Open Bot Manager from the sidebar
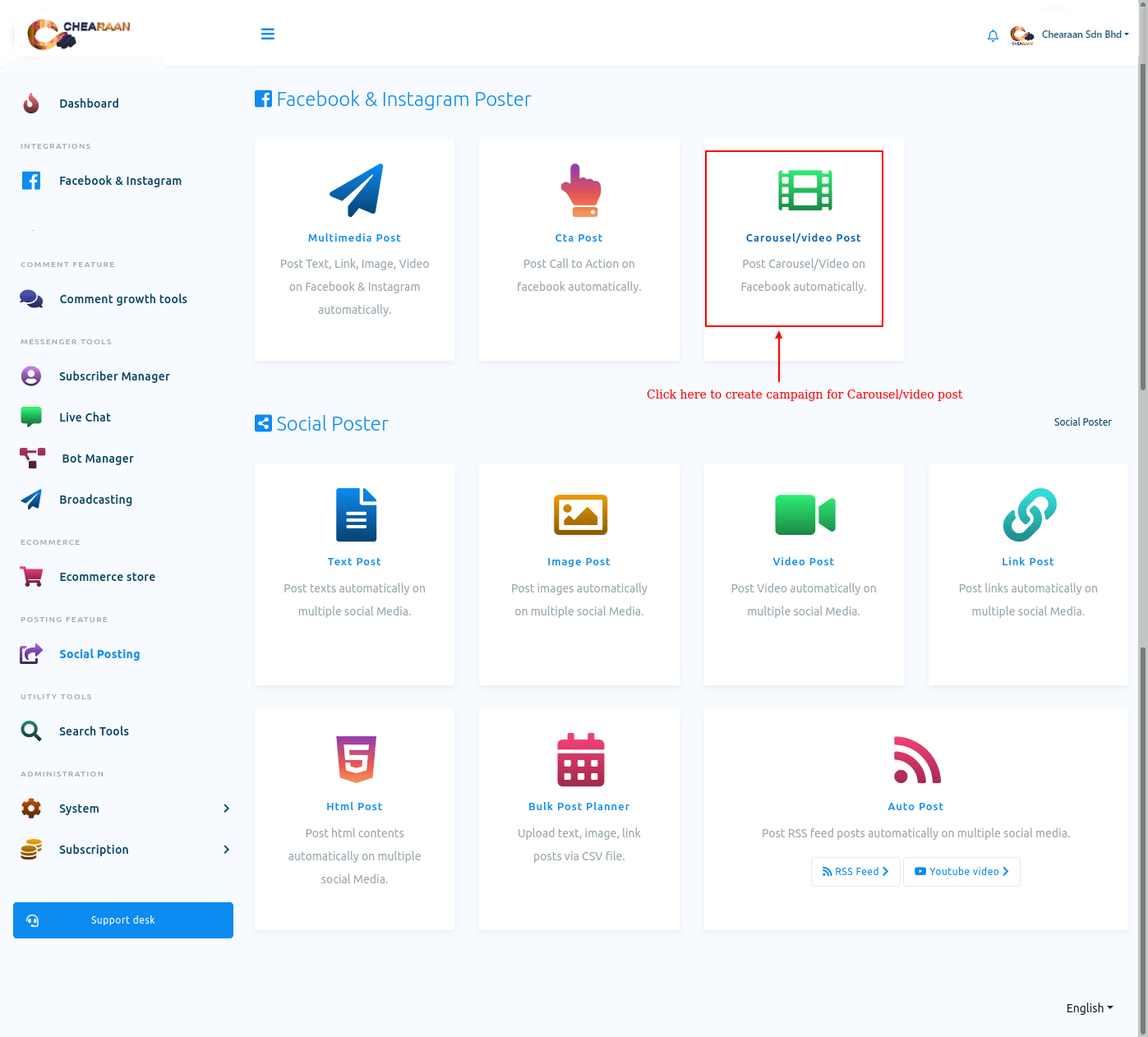Screen dimensions: 1148x1037 [97, 459]
